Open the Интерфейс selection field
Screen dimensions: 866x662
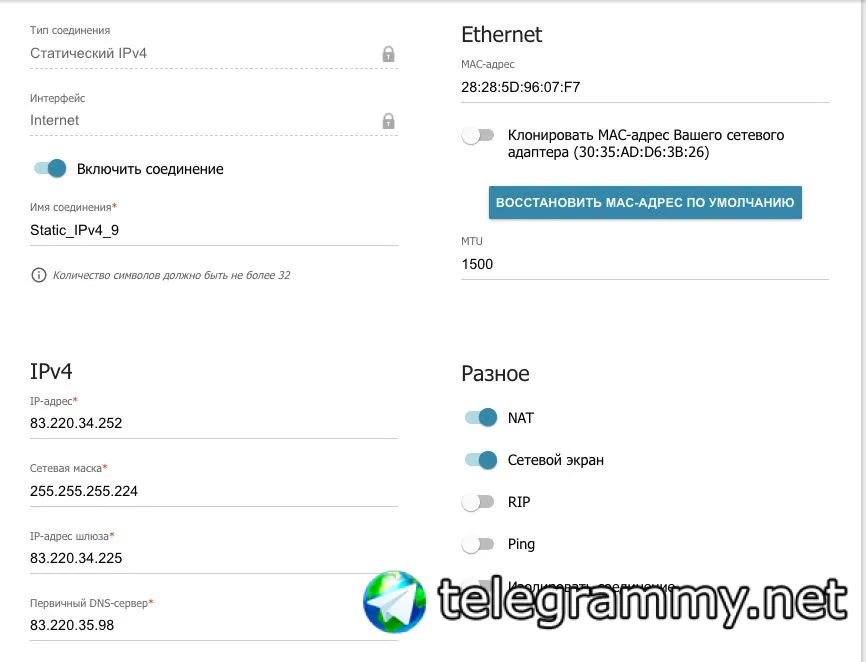point(214,120)
